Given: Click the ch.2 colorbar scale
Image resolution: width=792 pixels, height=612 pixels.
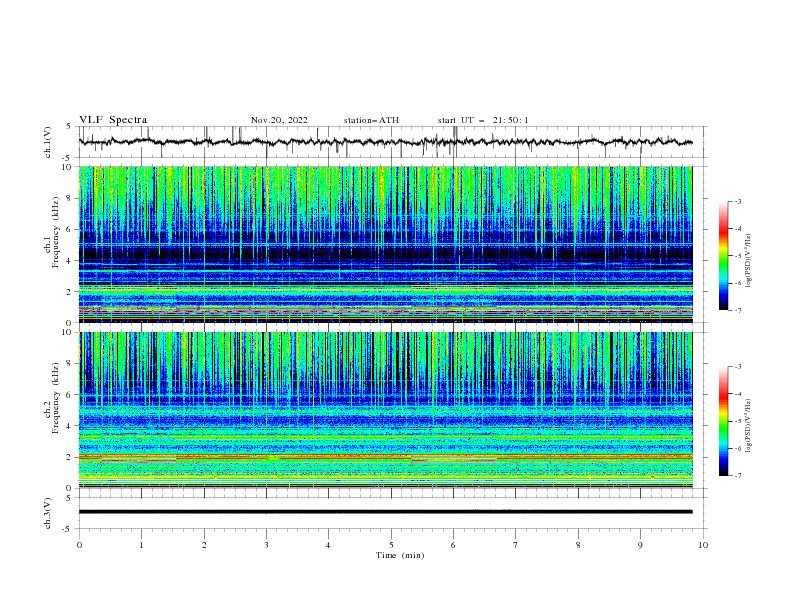Looking at the screenshot, I should click(x=723, y=421).
